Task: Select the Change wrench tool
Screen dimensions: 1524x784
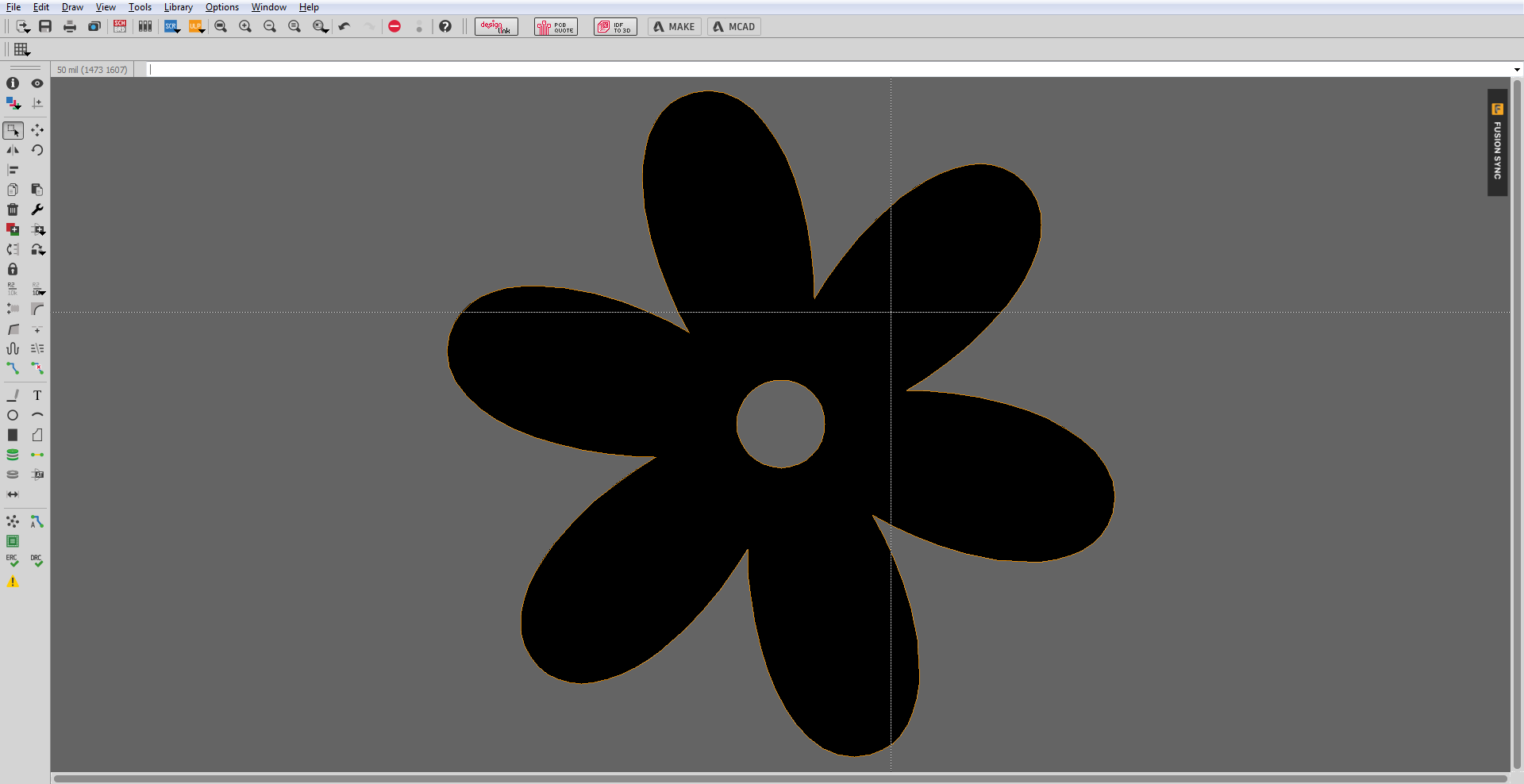Action: click(x=37, y=209)
